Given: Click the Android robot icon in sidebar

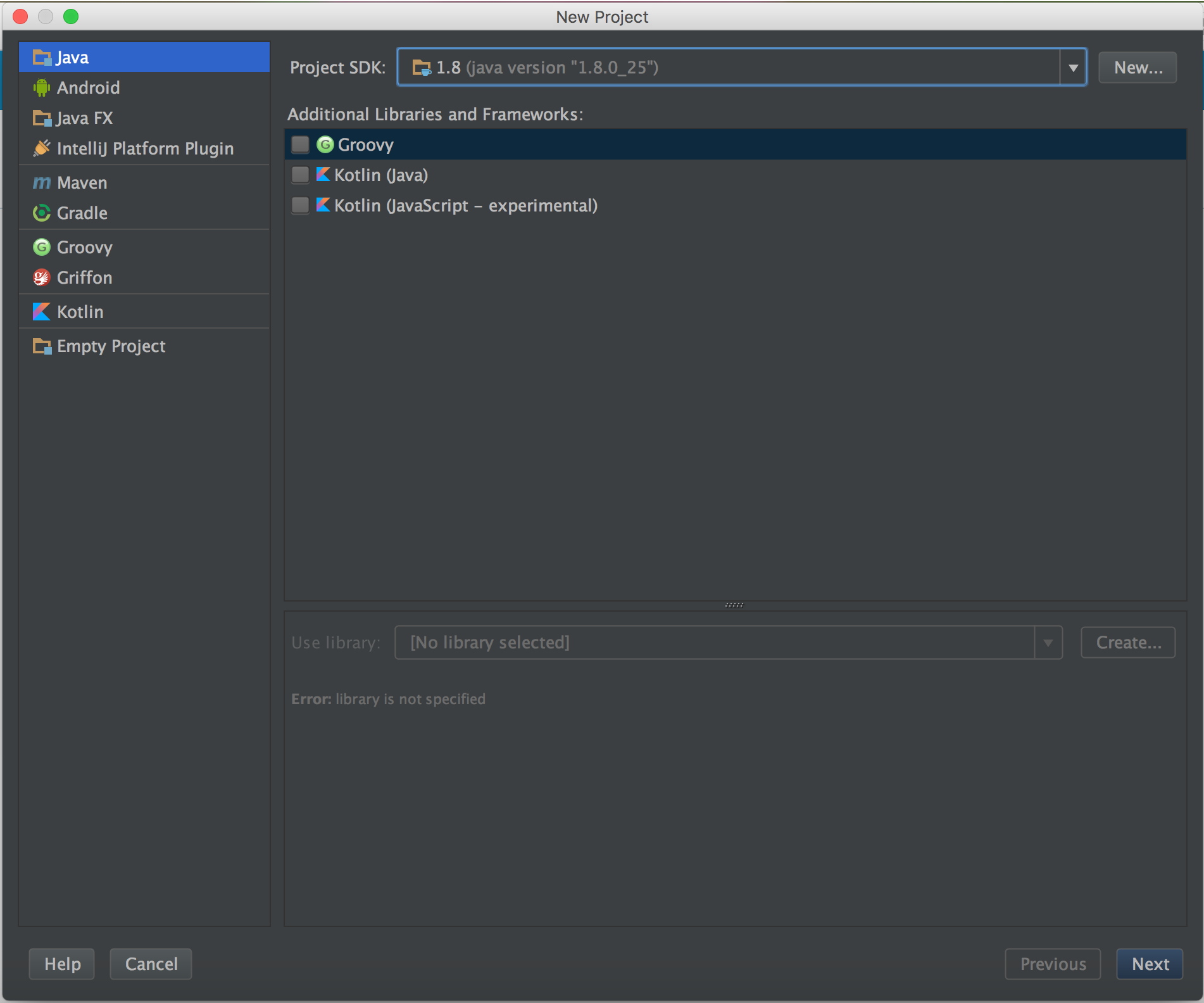Looking at the screenshot, I should click(x=42, y=87).
